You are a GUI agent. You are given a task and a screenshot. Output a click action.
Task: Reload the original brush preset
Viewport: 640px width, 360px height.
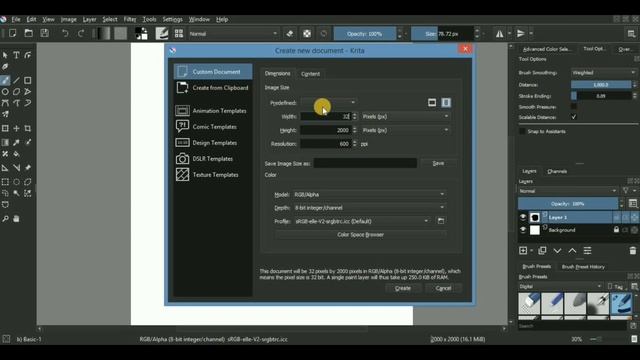[324, 33]
